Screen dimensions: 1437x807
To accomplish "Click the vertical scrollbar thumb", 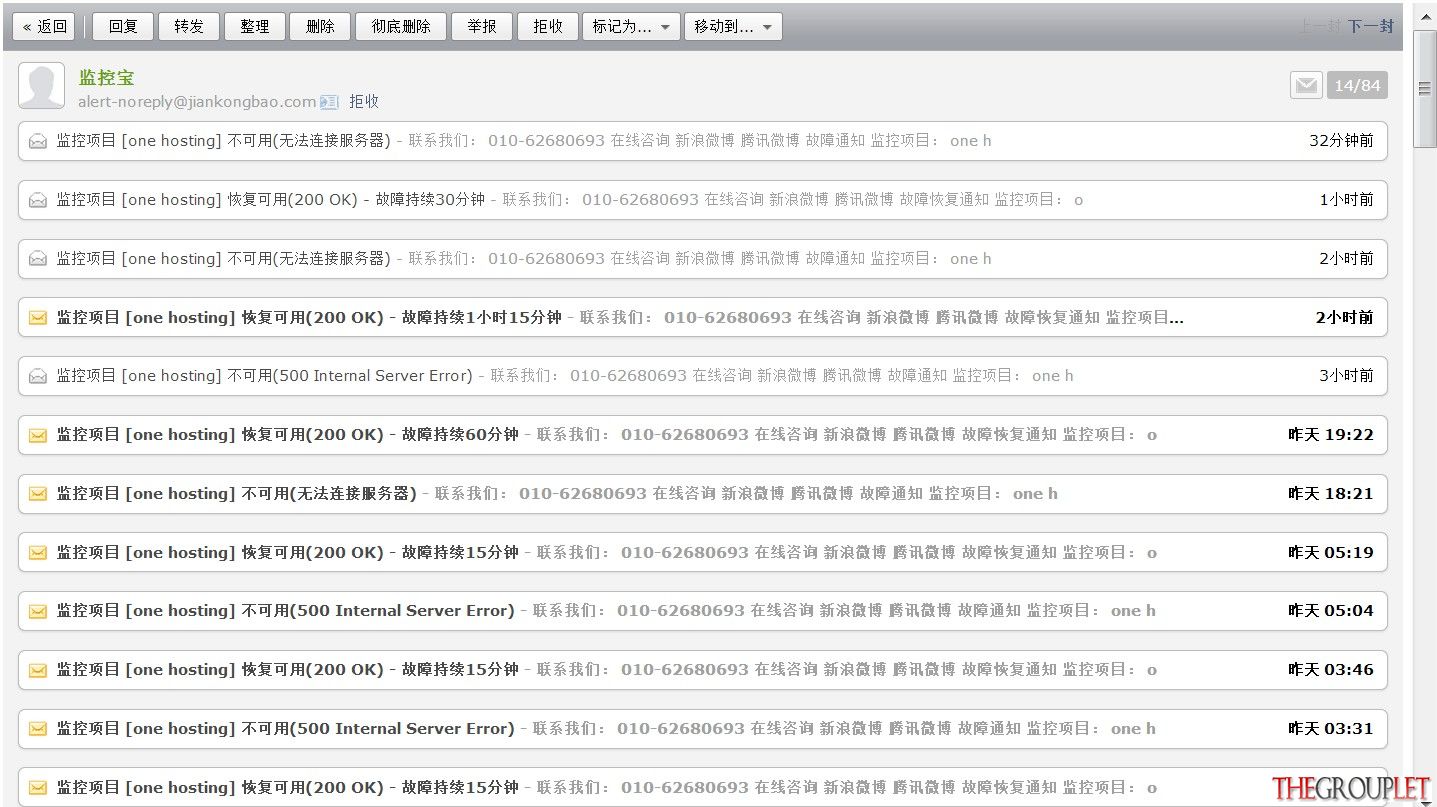I will [1425, 89].
